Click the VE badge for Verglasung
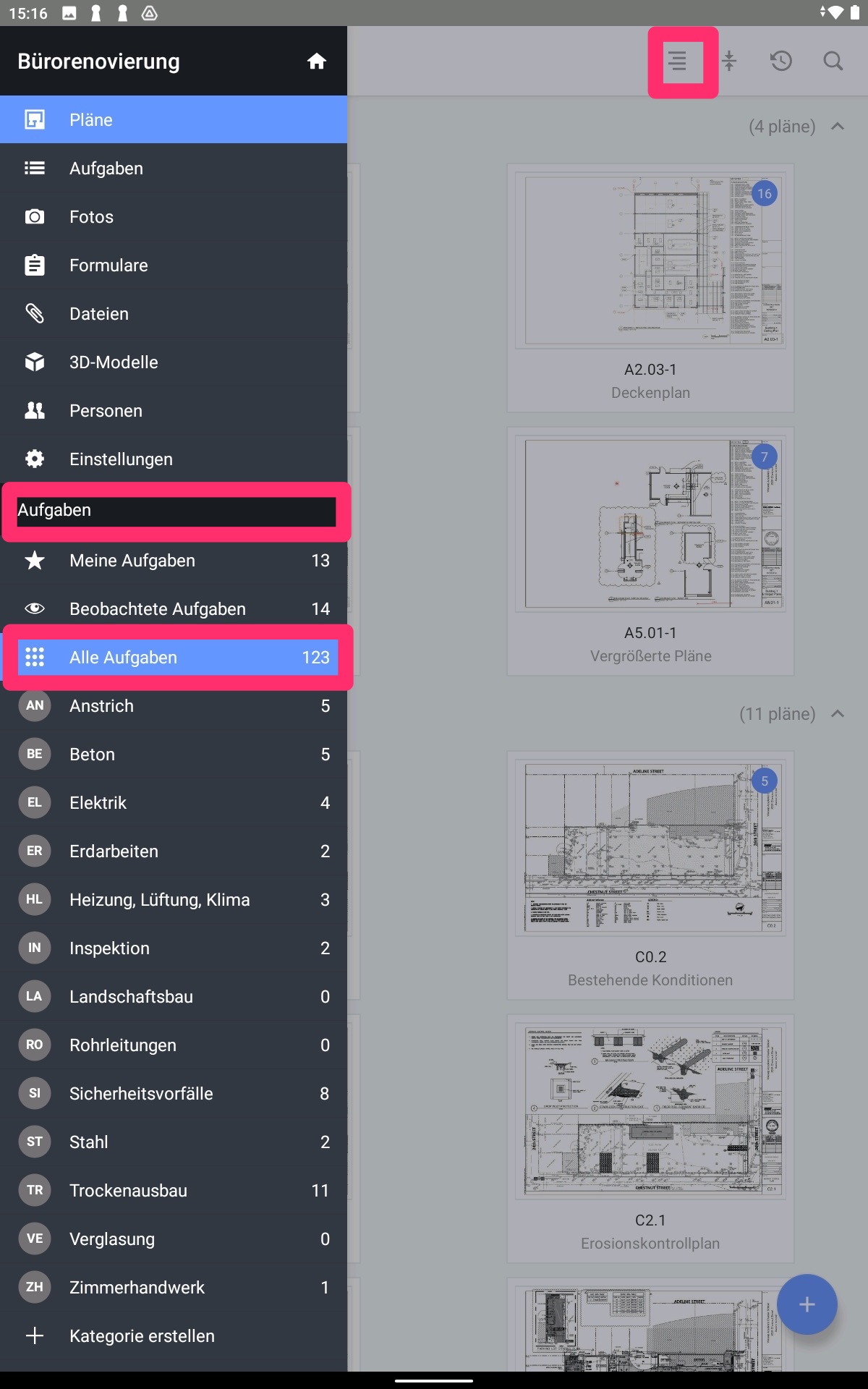Image resolution: width=868 pixels, height=1389 pixels. (x=35, y=1239)
